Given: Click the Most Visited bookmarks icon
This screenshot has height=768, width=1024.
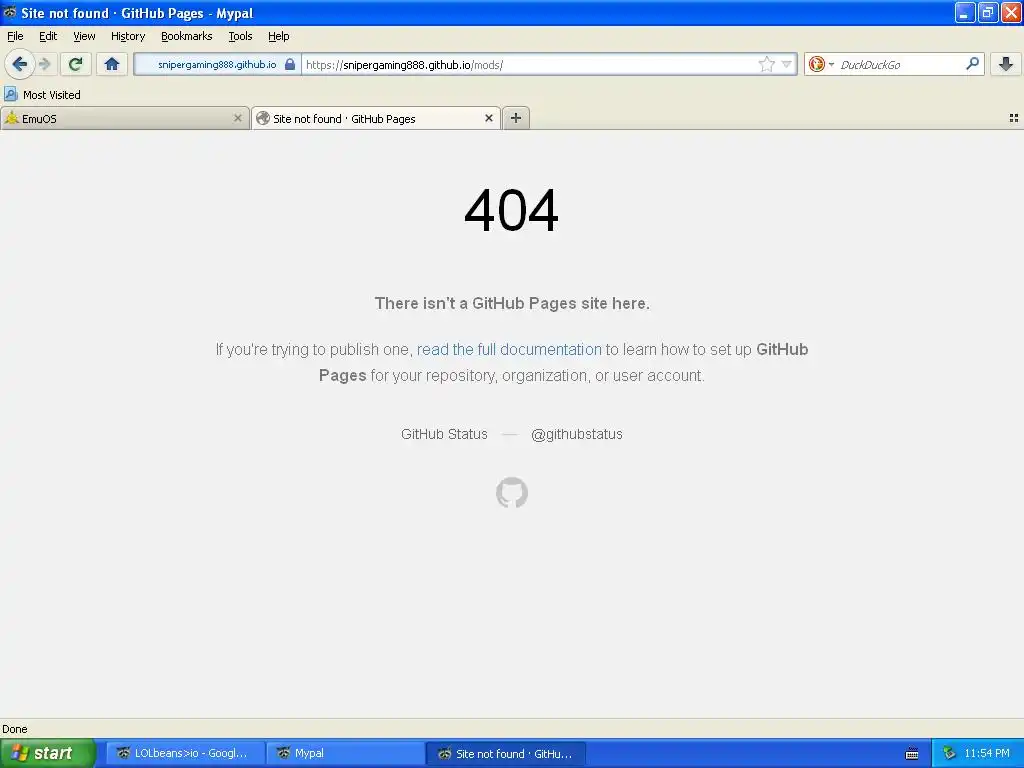Looking at the screenshot, I should pyautogui.click(x=10, y=95).
